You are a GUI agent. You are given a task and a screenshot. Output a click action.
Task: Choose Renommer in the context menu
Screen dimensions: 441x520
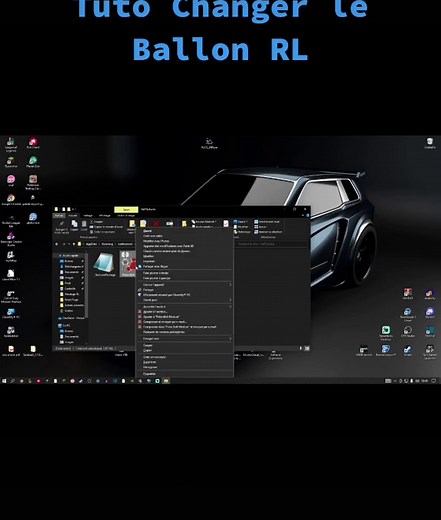pos(185,367)
